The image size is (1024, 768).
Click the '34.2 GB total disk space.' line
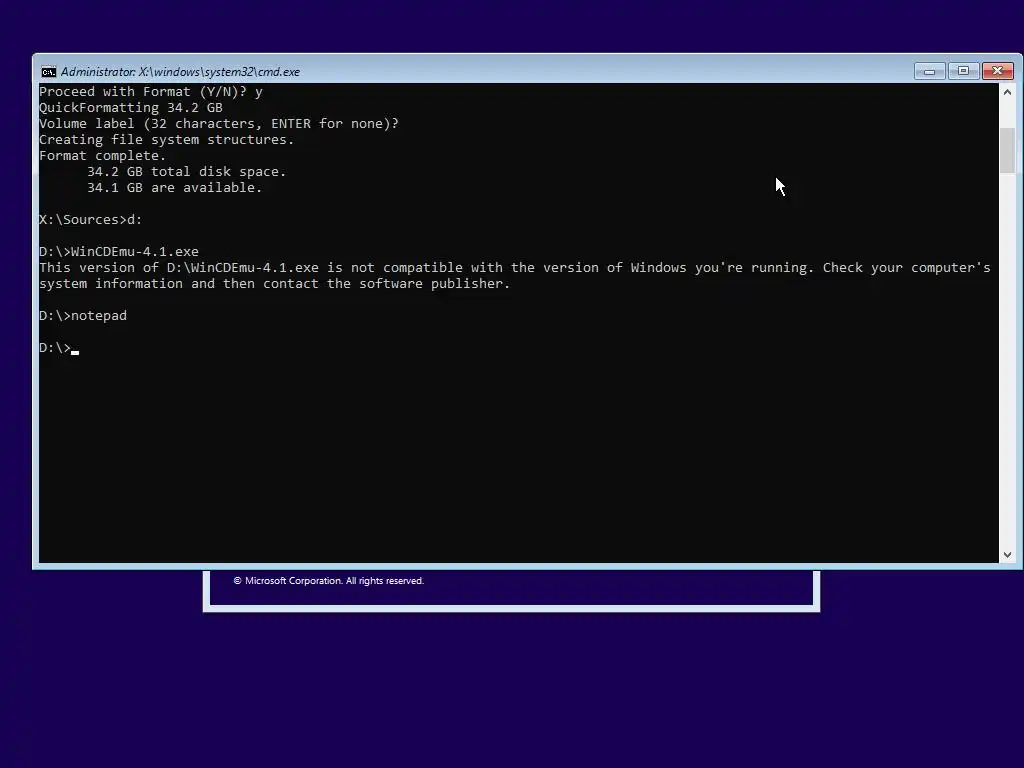point(187,172)
